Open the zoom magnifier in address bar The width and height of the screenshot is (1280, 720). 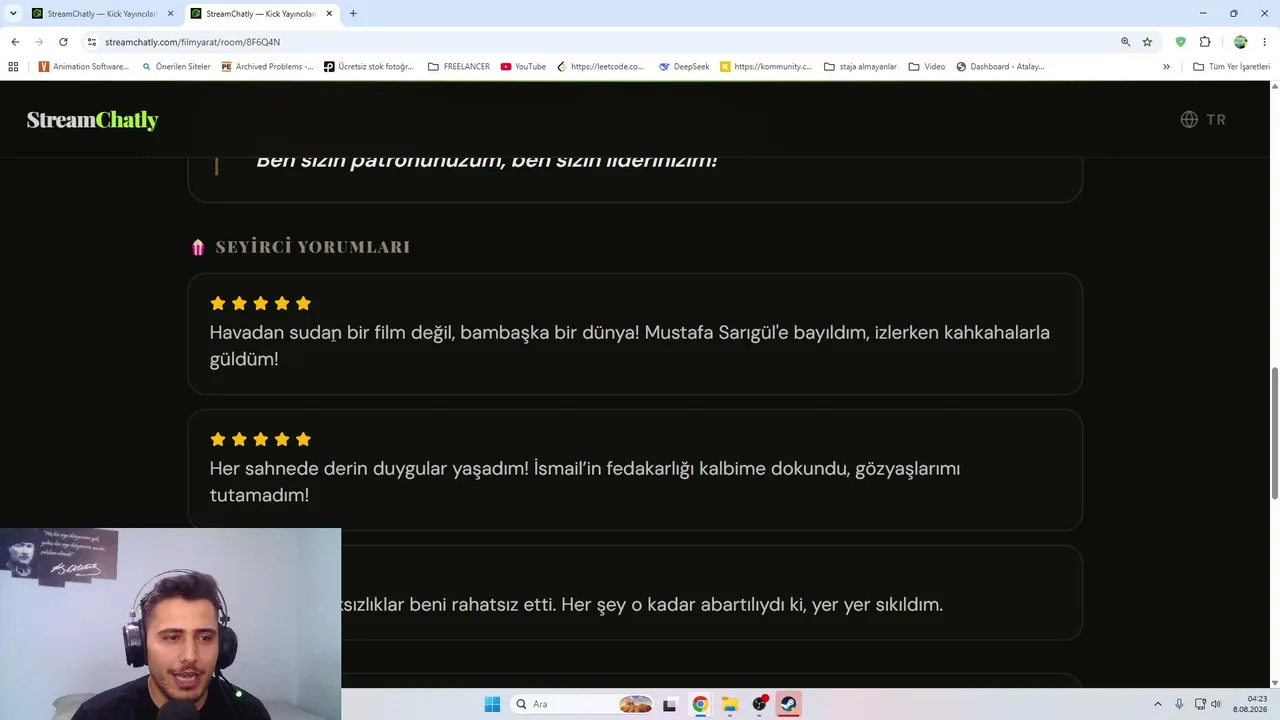click(x=1125, y=42)
